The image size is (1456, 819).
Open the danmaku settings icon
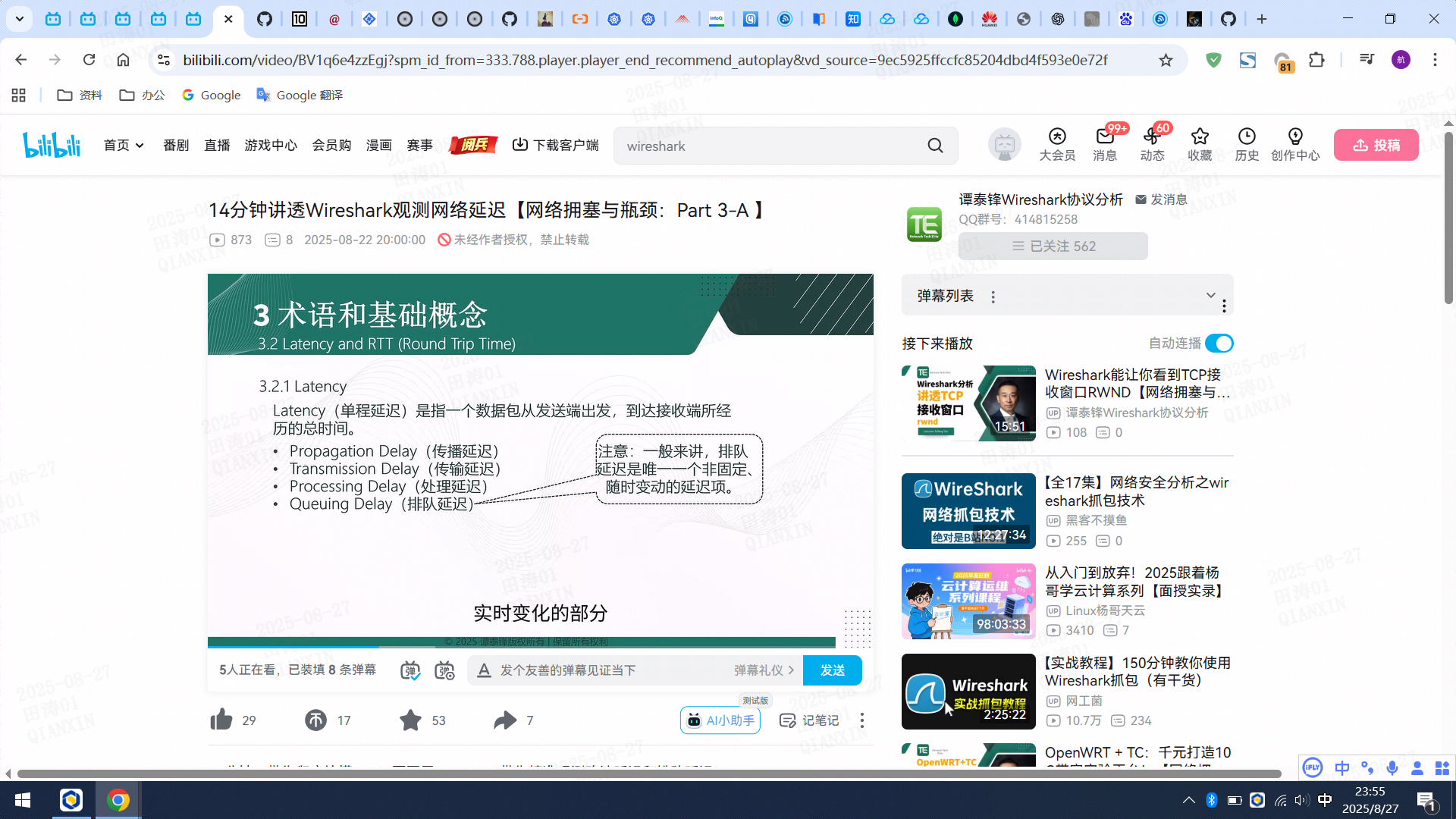[444, 670]
